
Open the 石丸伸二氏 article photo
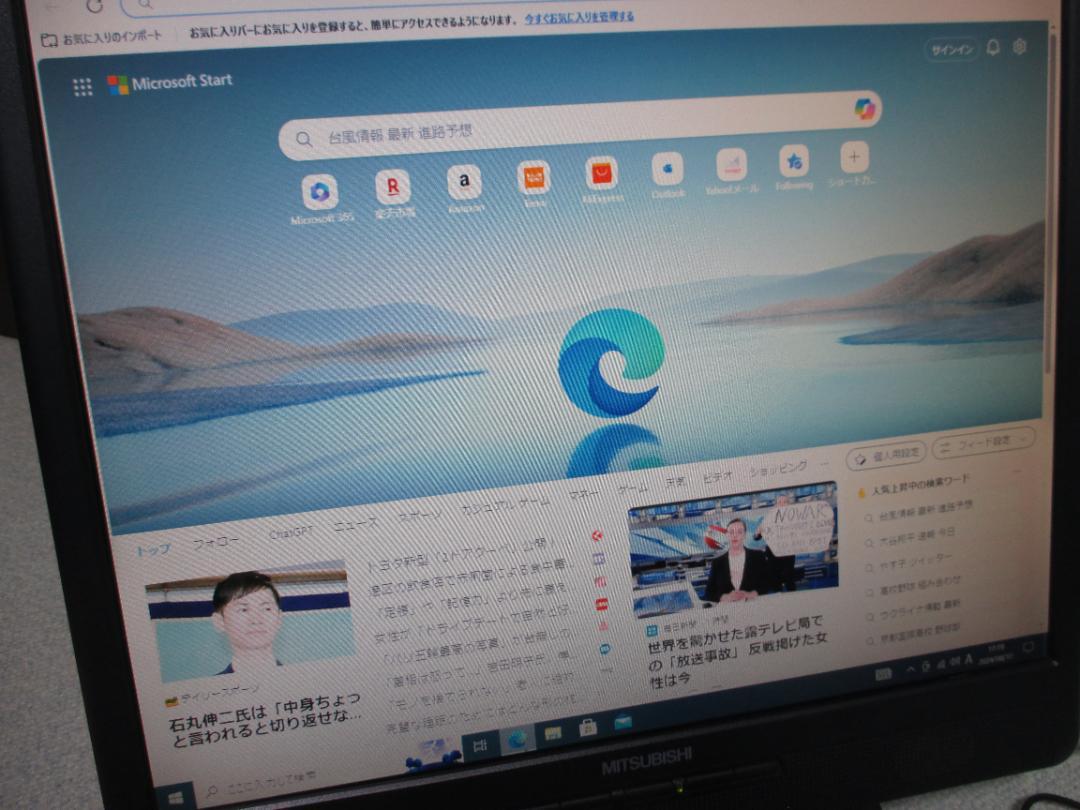pyautogui.click(x=250, y=621)
